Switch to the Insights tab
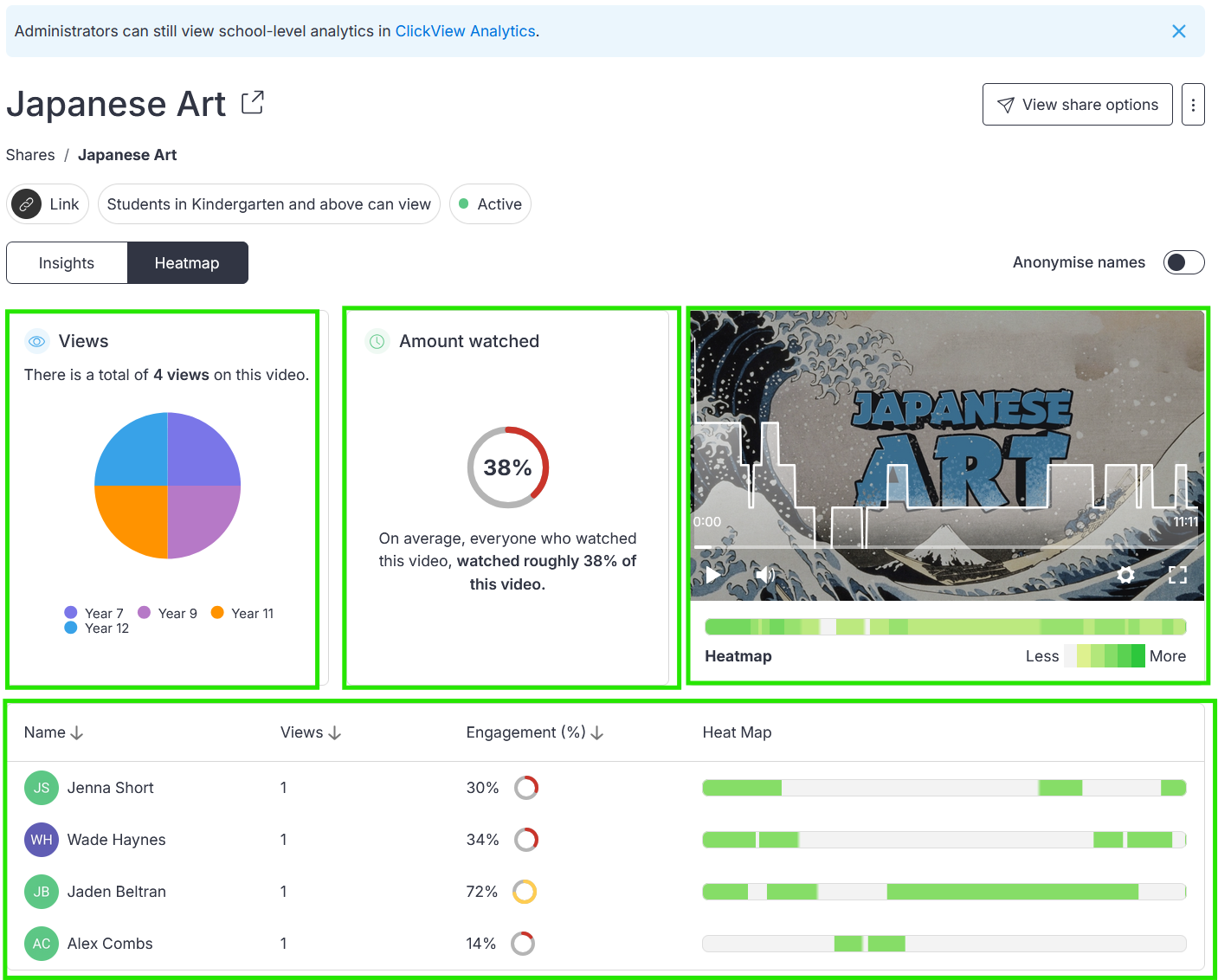The width and height of the screenshot is (1218, 980). tap(67, 263)
